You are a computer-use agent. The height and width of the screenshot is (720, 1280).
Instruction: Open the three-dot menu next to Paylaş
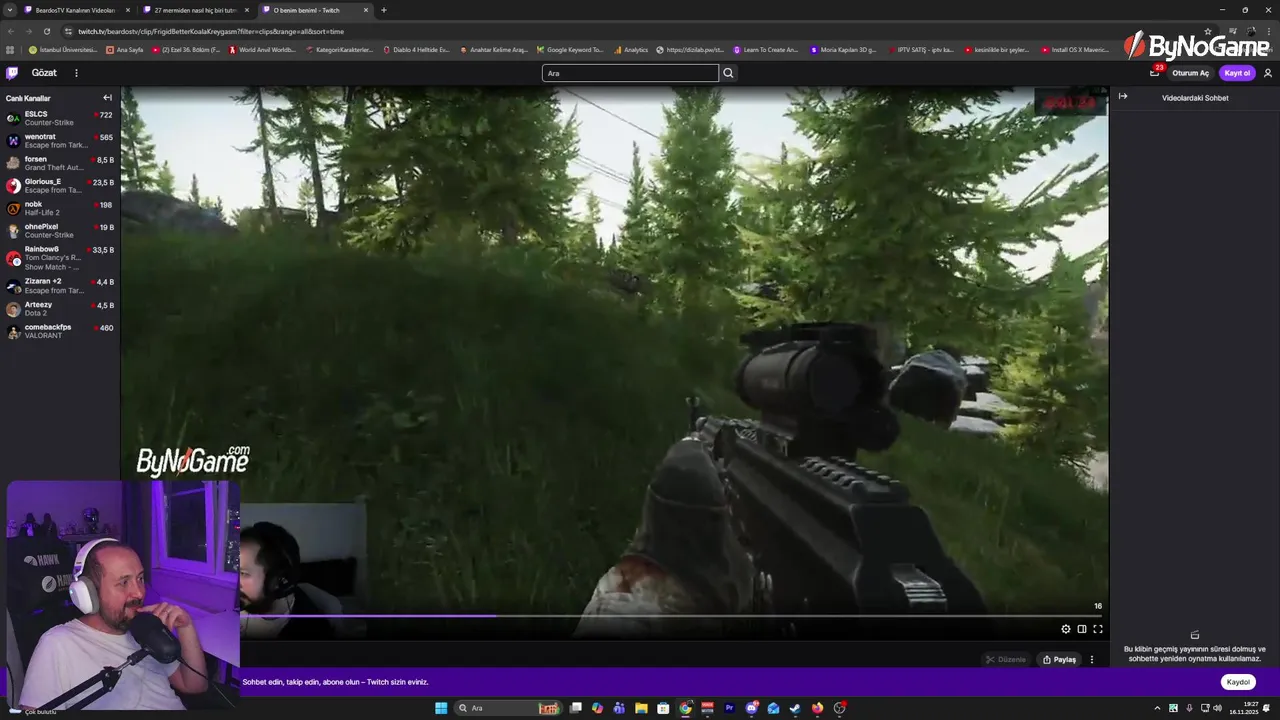click(x=1092, y=659)
